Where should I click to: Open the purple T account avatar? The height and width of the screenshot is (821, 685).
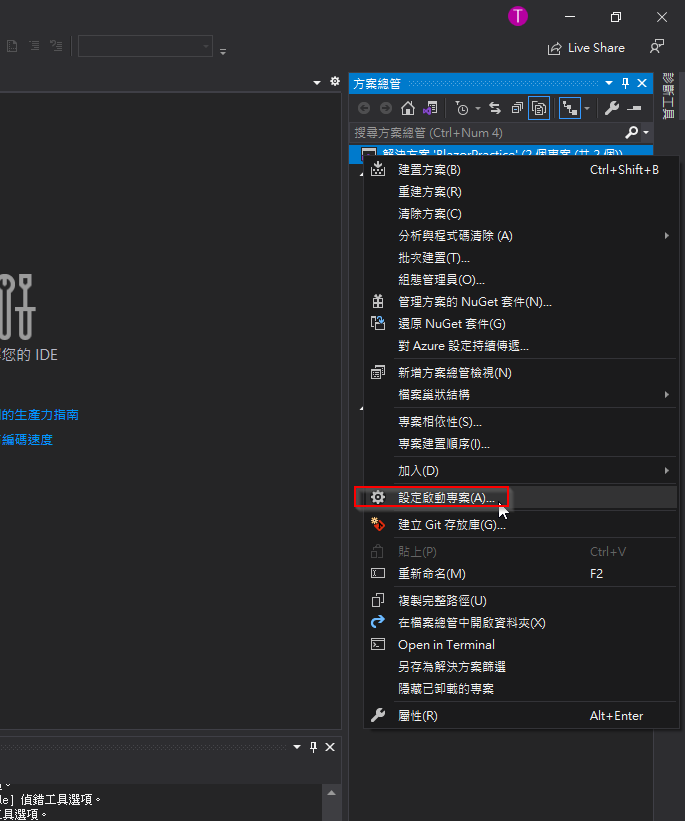tap(518, 16)
